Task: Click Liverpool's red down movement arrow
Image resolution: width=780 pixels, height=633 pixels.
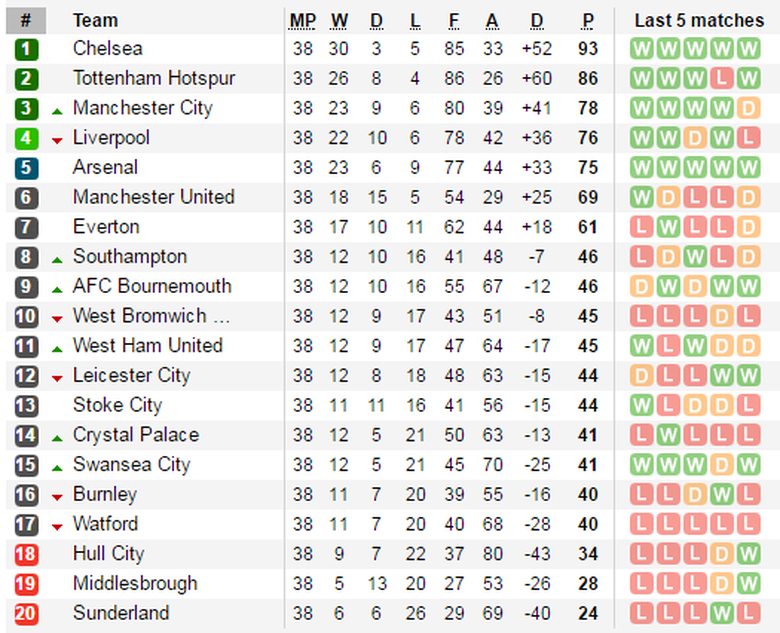Action: click(x=57, y=141)
